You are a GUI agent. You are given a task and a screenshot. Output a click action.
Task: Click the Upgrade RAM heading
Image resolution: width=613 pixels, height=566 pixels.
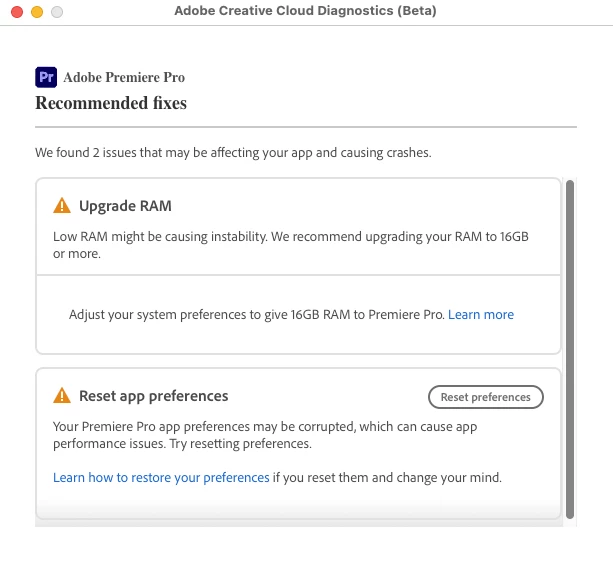pyautogui.click(x=125, y=206)
